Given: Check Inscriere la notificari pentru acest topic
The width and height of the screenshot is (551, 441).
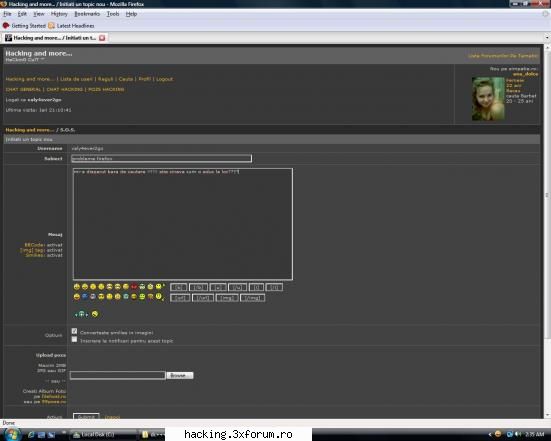Looking at the screenshot, I should (x=74, y=339).
